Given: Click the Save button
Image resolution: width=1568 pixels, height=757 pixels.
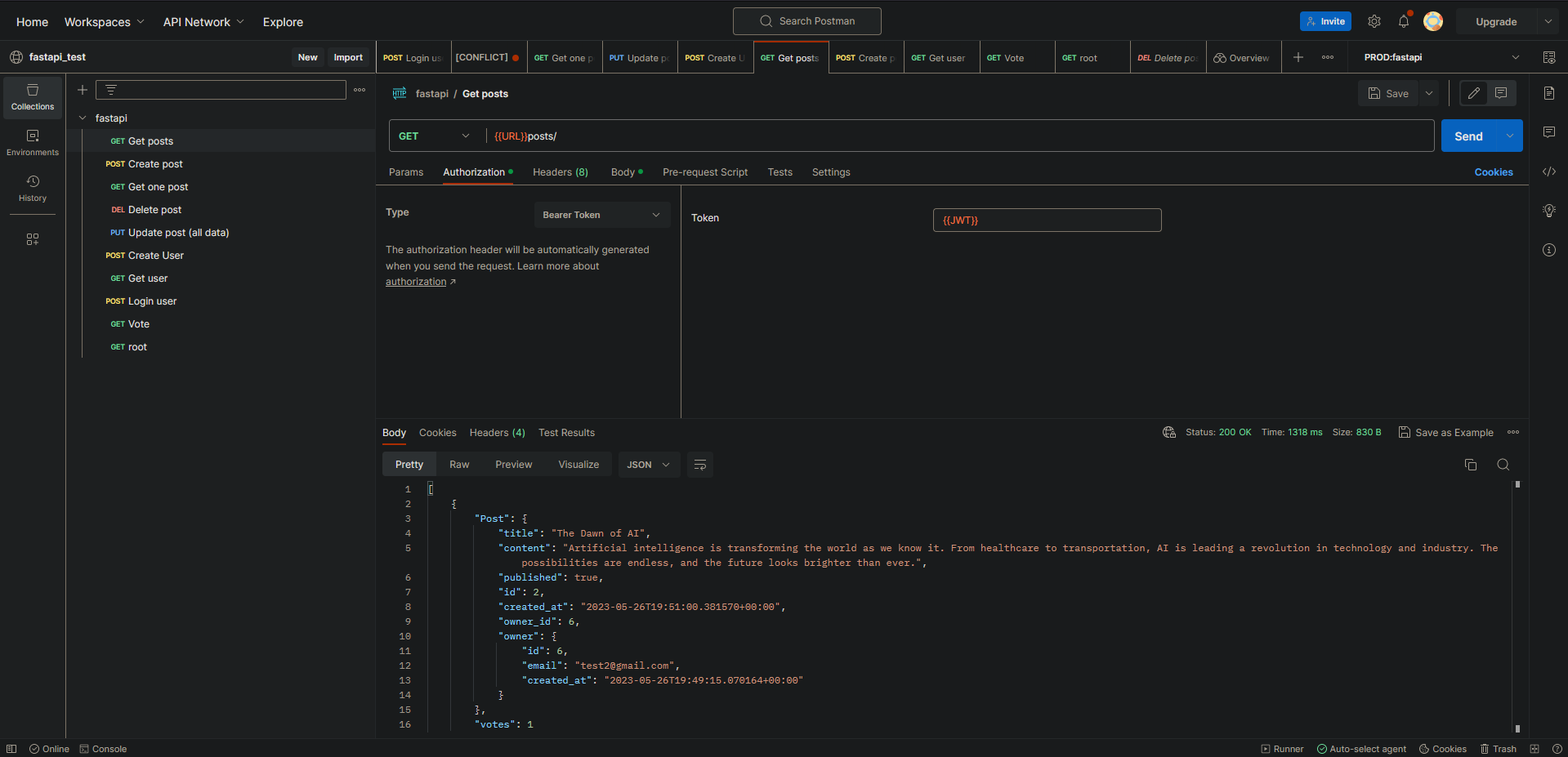Looking at the screenshot, I should pos(1388,93).
